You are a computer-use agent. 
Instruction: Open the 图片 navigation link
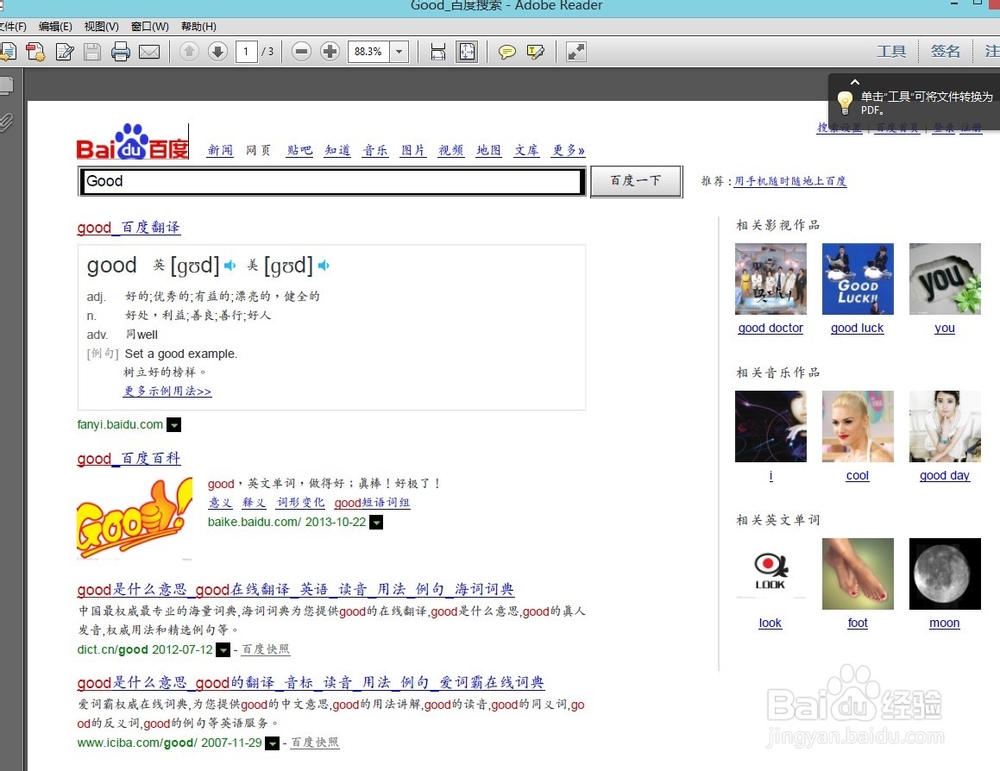point(413,150)
